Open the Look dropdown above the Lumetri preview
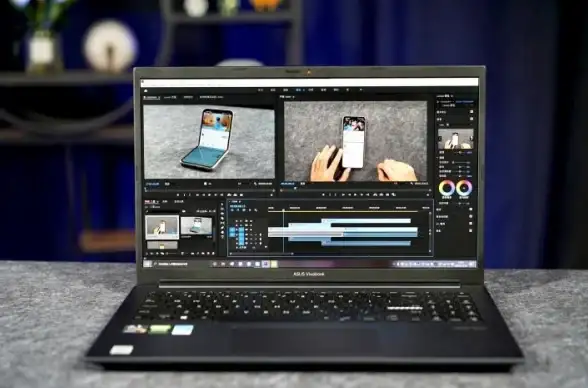Image resolution: width=588 pixels, height=388 pixels. pyautogui.click(x=456, y=125)
